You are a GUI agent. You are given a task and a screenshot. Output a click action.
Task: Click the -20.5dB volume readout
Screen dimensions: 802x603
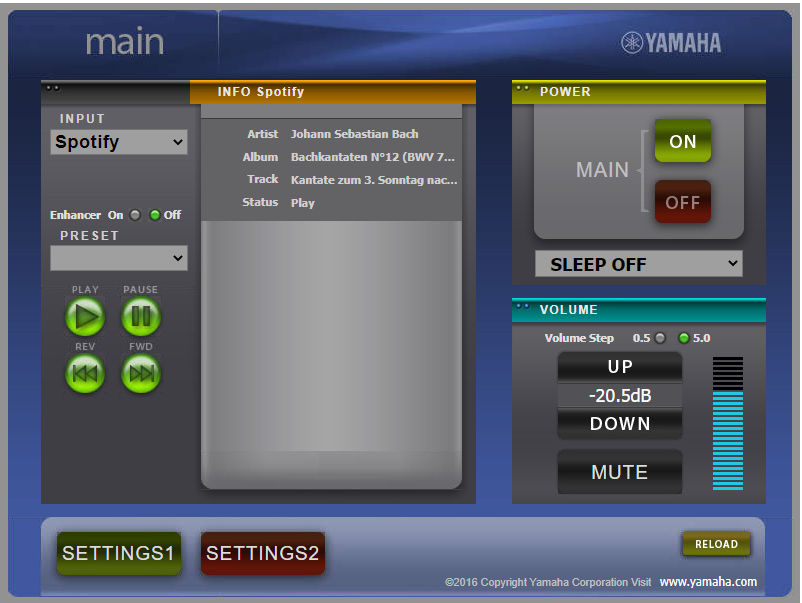(619, 395)
